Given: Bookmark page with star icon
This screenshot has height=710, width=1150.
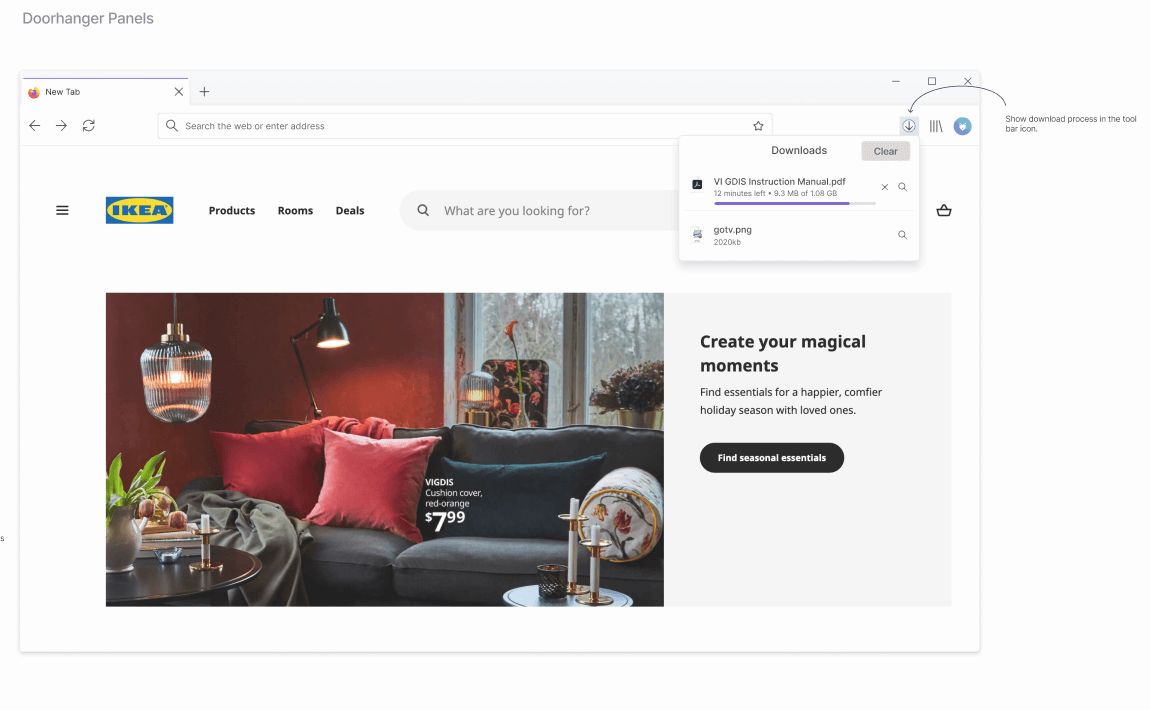Looking at the screenshot, I should pos(758,126).
